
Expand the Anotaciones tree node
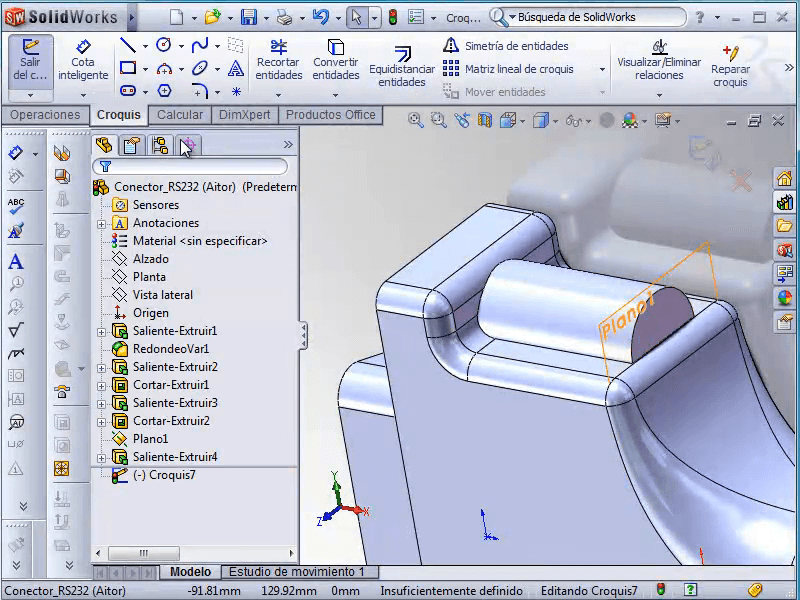pyautogui.click(x=101, y=223)
